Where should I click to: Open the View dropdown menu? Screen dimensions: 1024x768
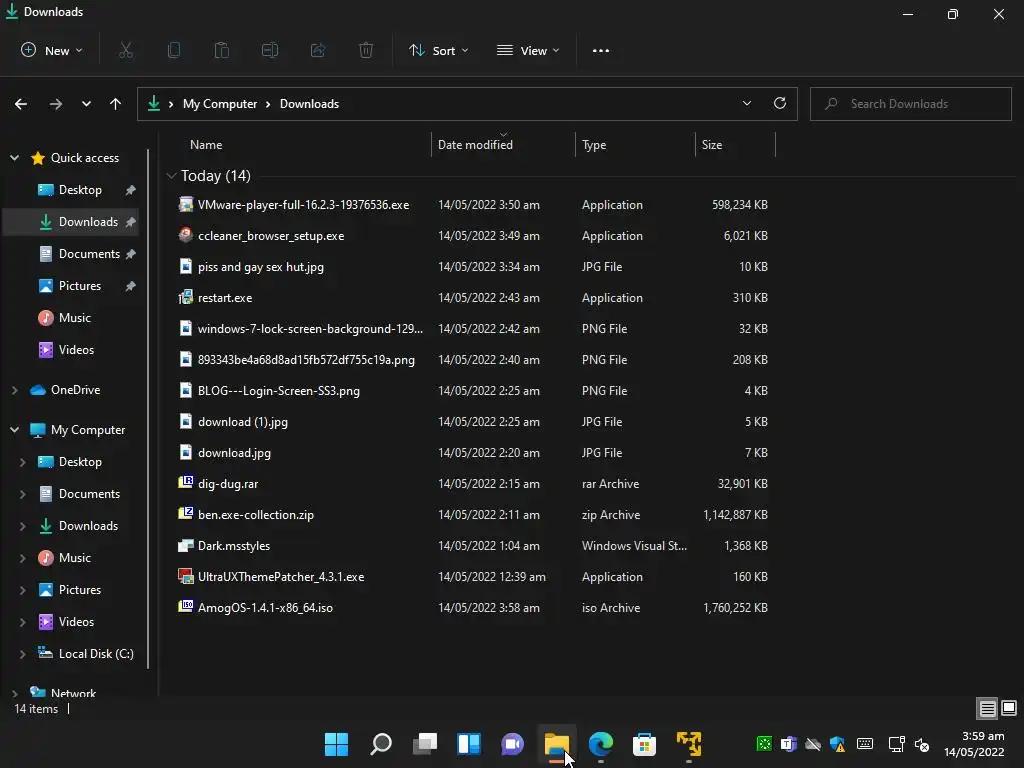click(528, 50)
